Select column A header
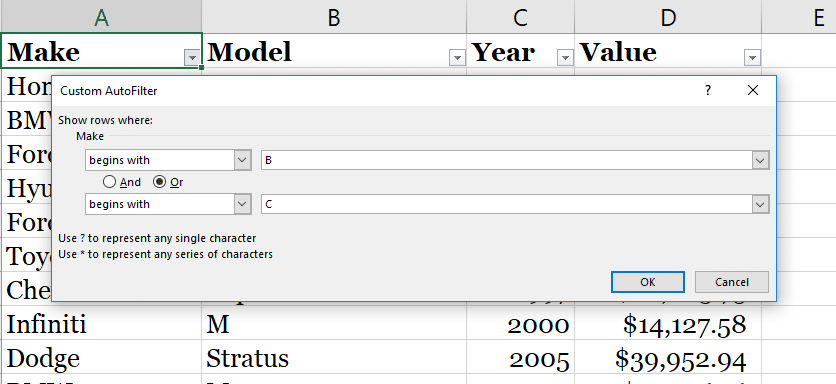Viewport: 836px width, 384px height. [101, 17]
